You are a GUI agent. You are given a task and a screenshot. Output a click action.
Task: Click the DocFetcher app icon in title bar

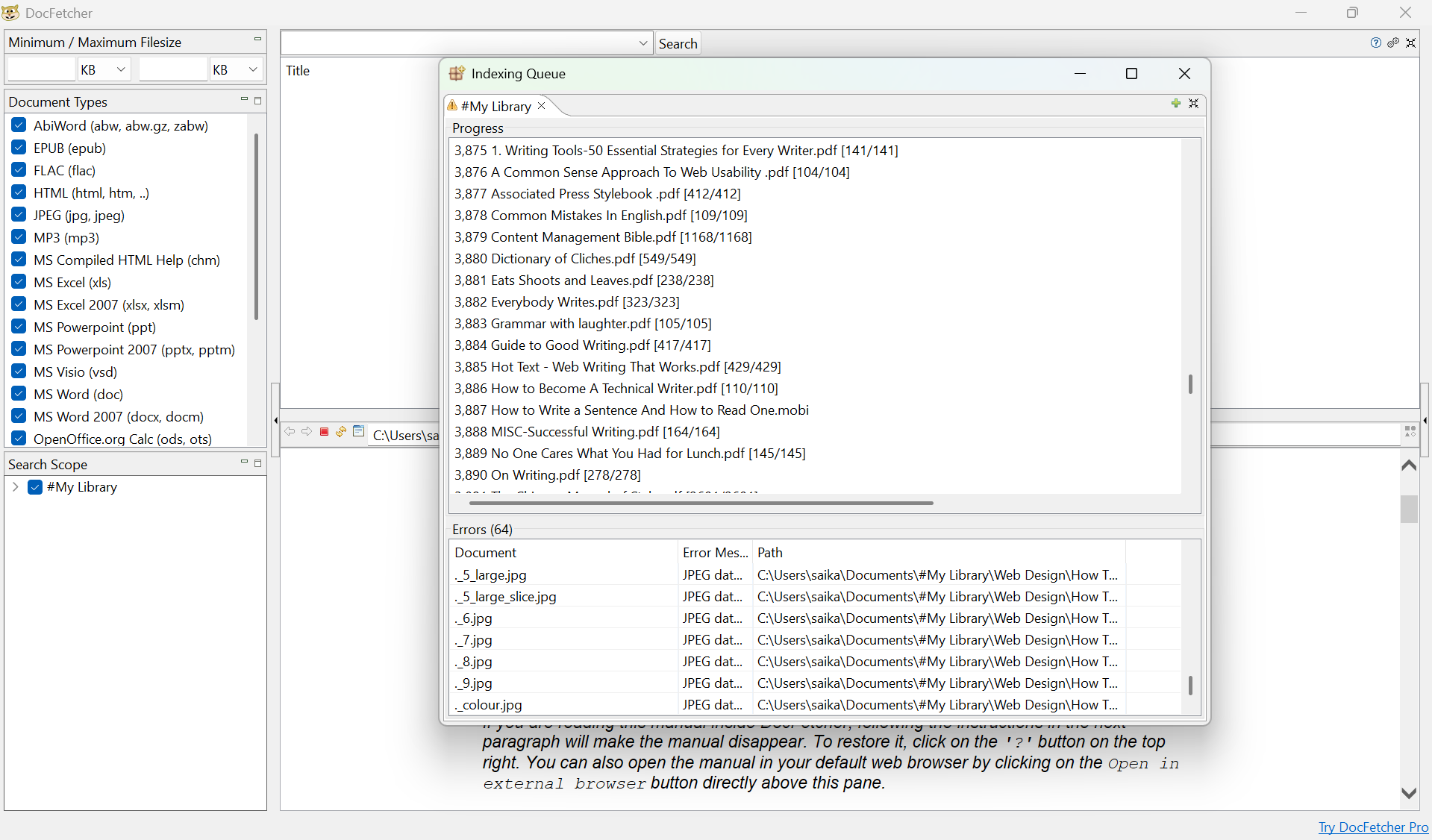click(11, 13)
